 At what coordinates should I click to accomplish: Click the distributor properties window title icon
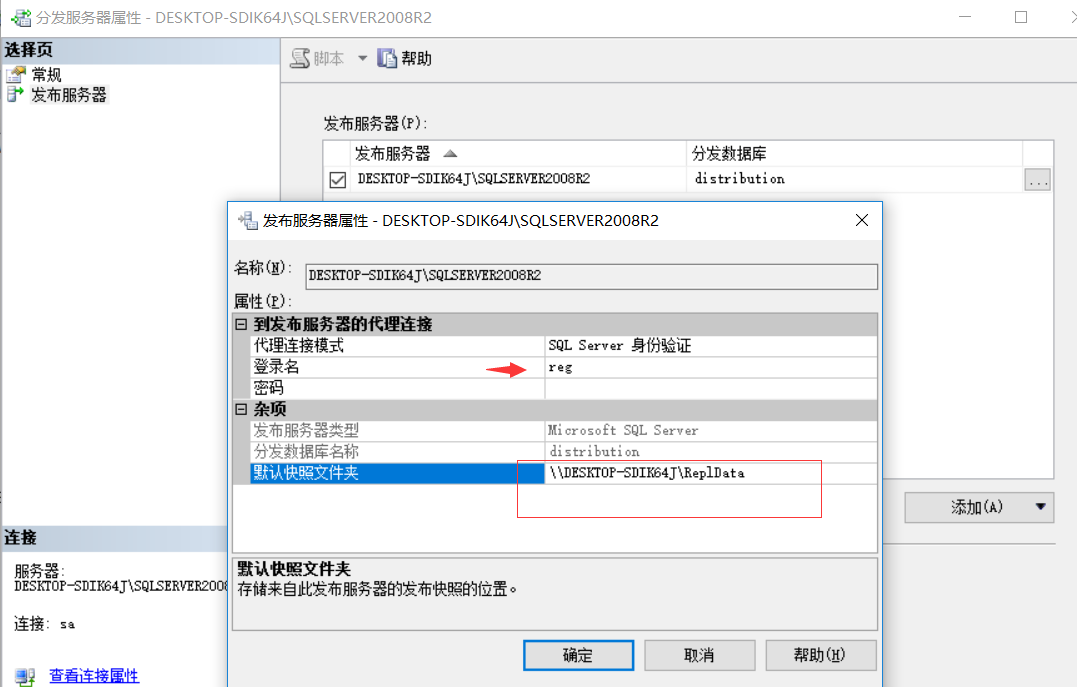click(x=18, y=18)
